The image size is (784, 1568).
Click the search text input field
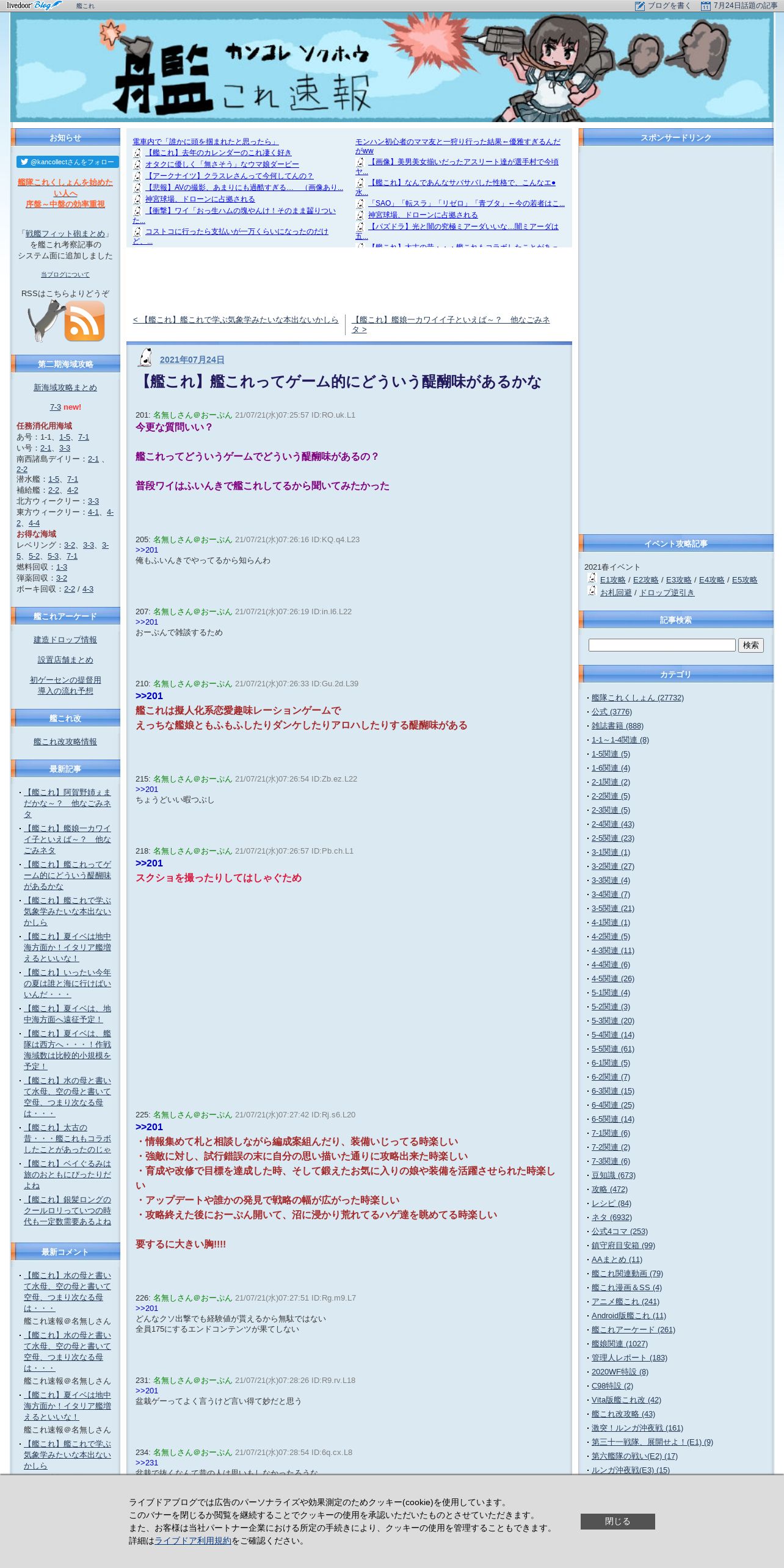(x=662, y=645)
